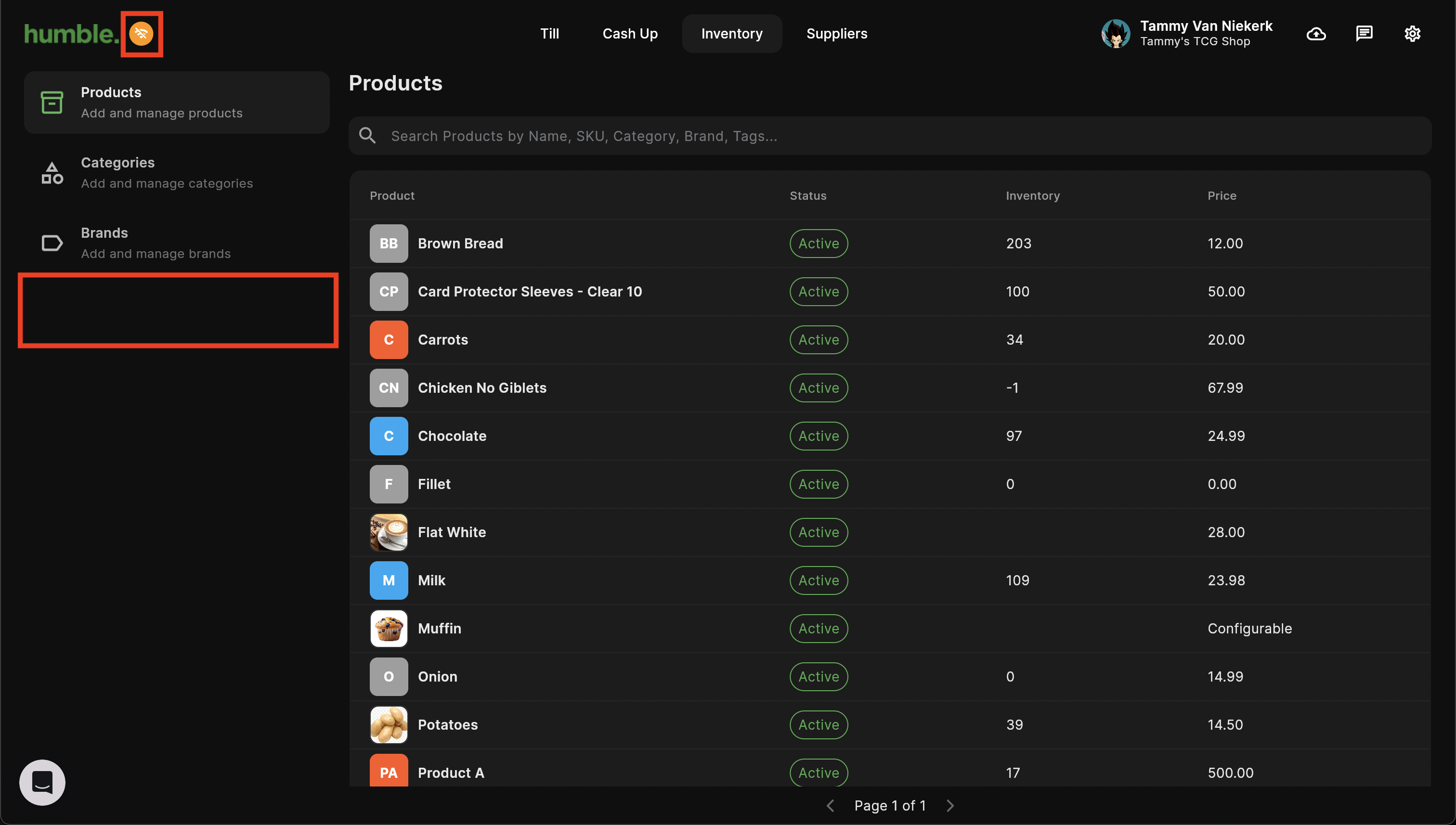Image resolution: width=1456 pixels, height=825 pixels.
Task: Open the Suppliers tab
Action: coord(836,33)
